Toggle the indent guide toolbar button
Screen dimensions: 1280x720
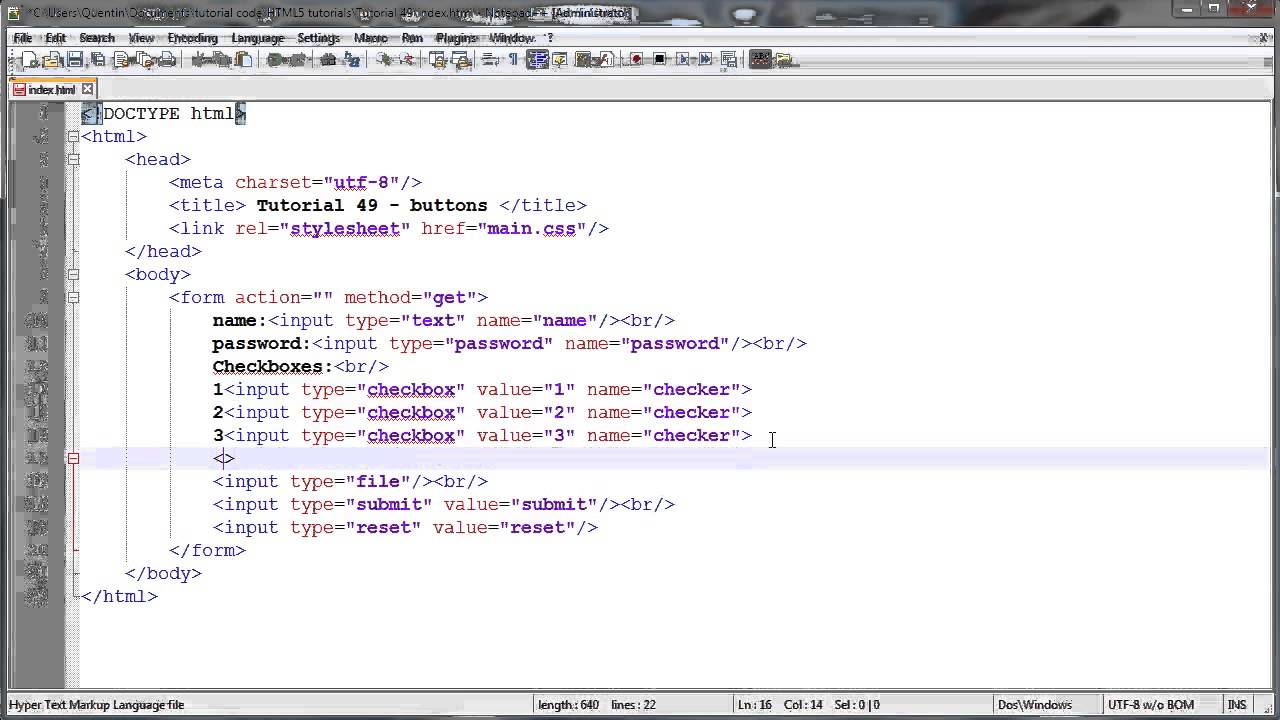(x=537, y=60)
